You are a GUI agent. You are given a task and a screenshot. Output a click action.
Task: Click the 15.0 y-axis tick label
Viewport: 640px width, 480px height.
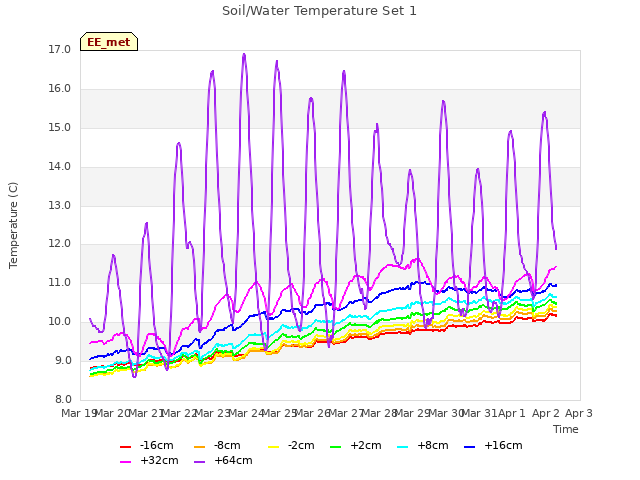tap(60, 128)
